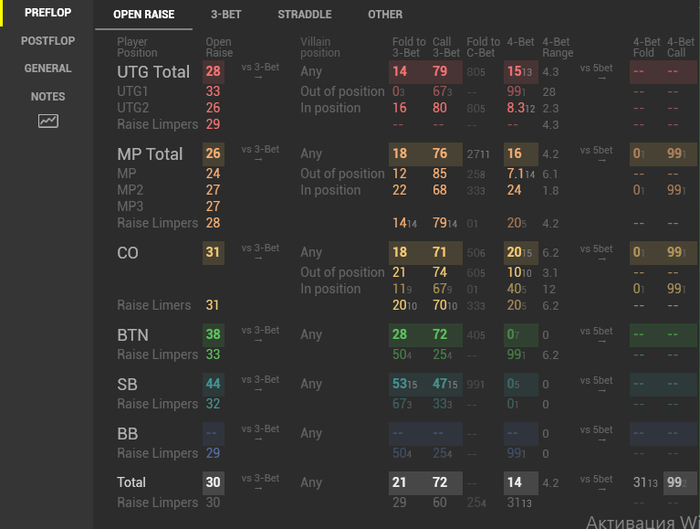Expand CO vs 3-Bet arrow
Screen dimensions: 700x529
tap(260, 252)
